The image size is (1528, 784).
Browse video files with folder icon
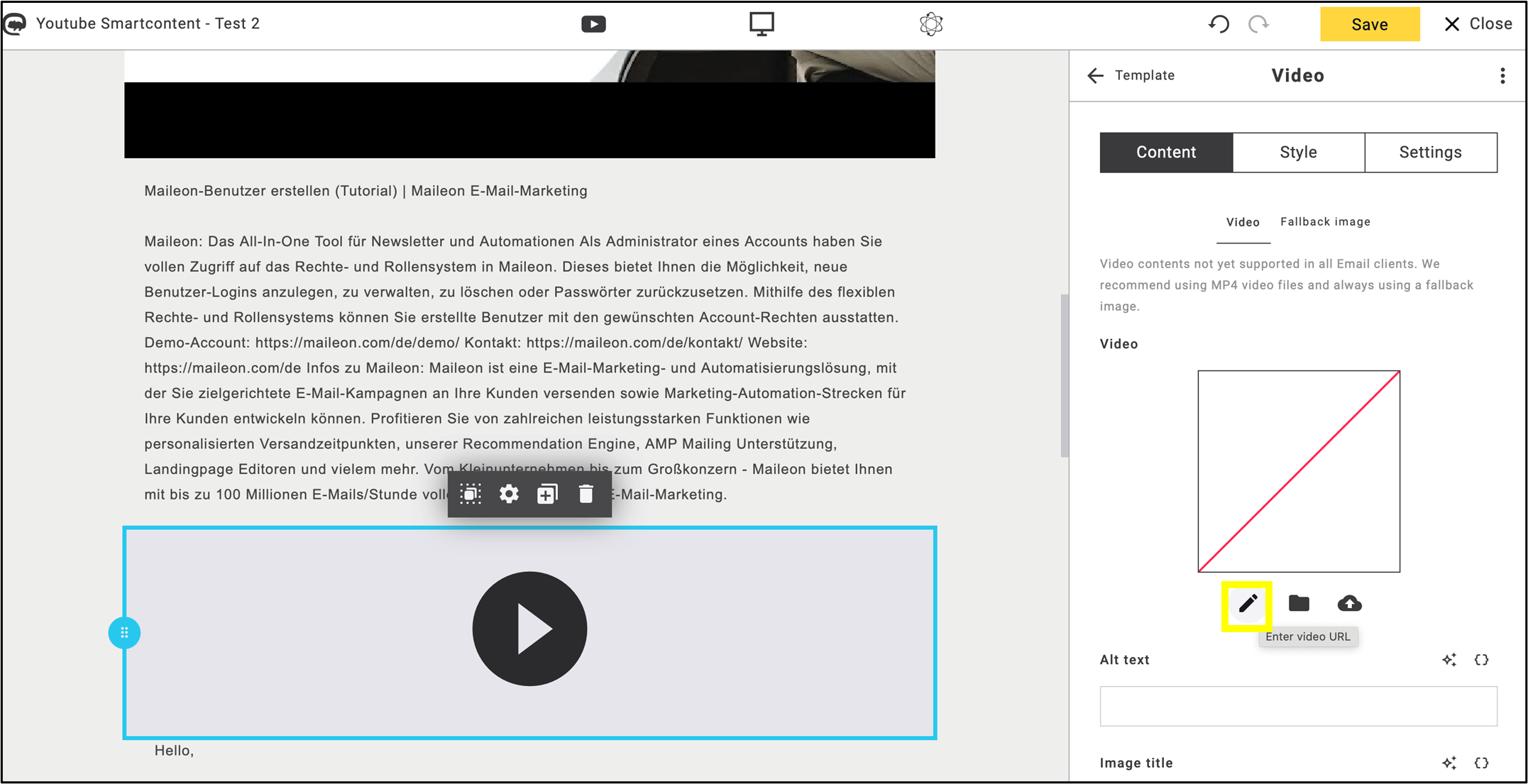coord(1299,604)
